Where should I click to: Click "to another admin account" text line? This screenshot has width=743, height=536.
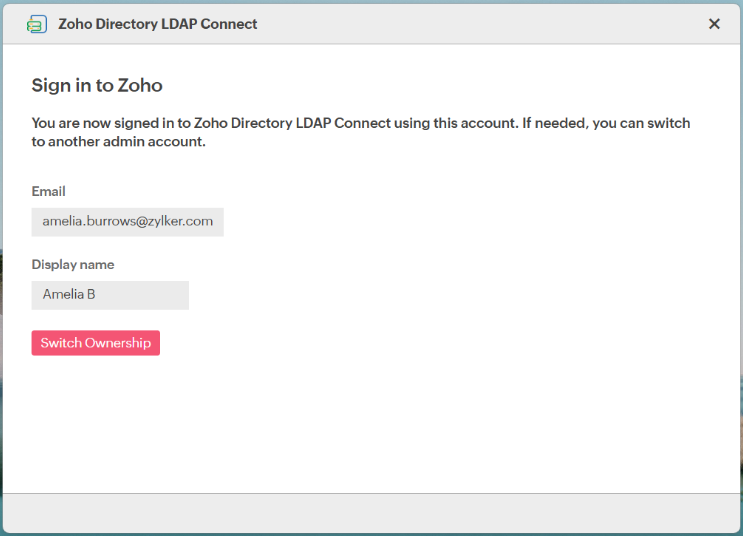click(118, 142)
